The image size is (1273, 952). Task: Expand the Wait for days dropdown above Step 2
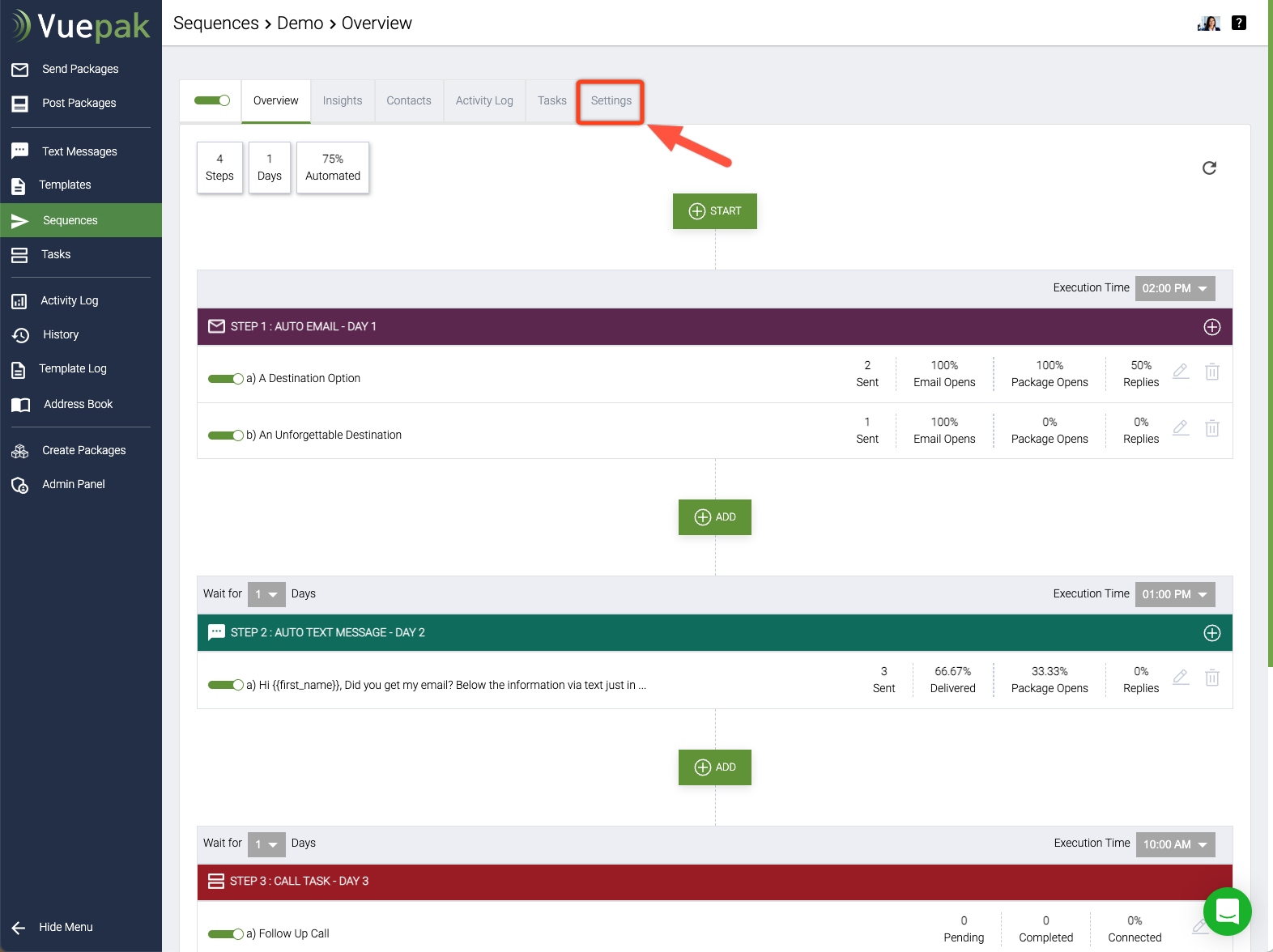click(266, 594)
